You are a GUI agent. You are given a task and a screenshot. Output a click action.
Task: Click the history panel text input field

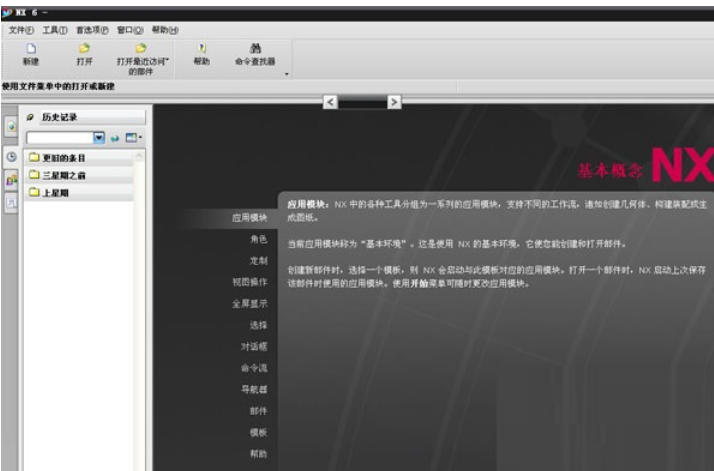59,137
